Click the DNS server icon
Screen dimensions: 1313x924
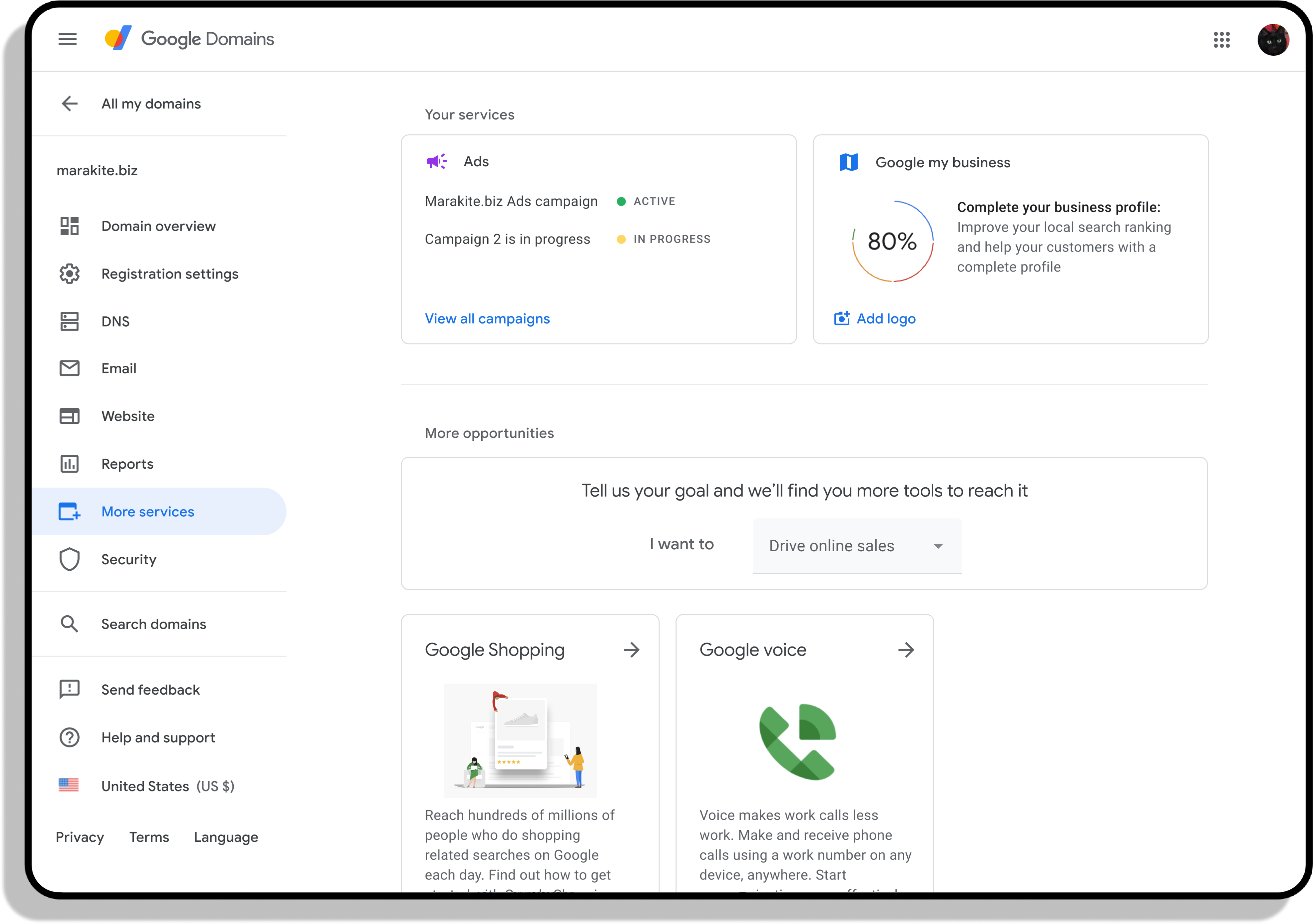point(70,321)
